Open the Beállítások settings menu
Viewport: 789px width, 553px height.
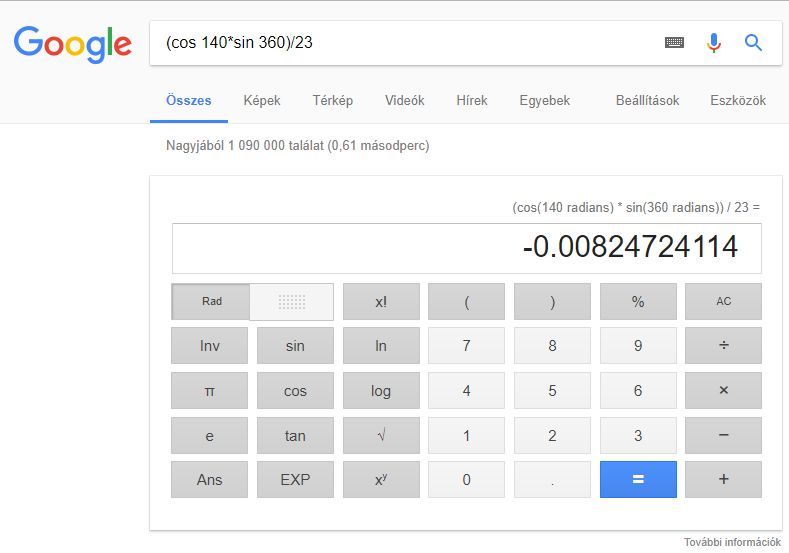point(647,100)
